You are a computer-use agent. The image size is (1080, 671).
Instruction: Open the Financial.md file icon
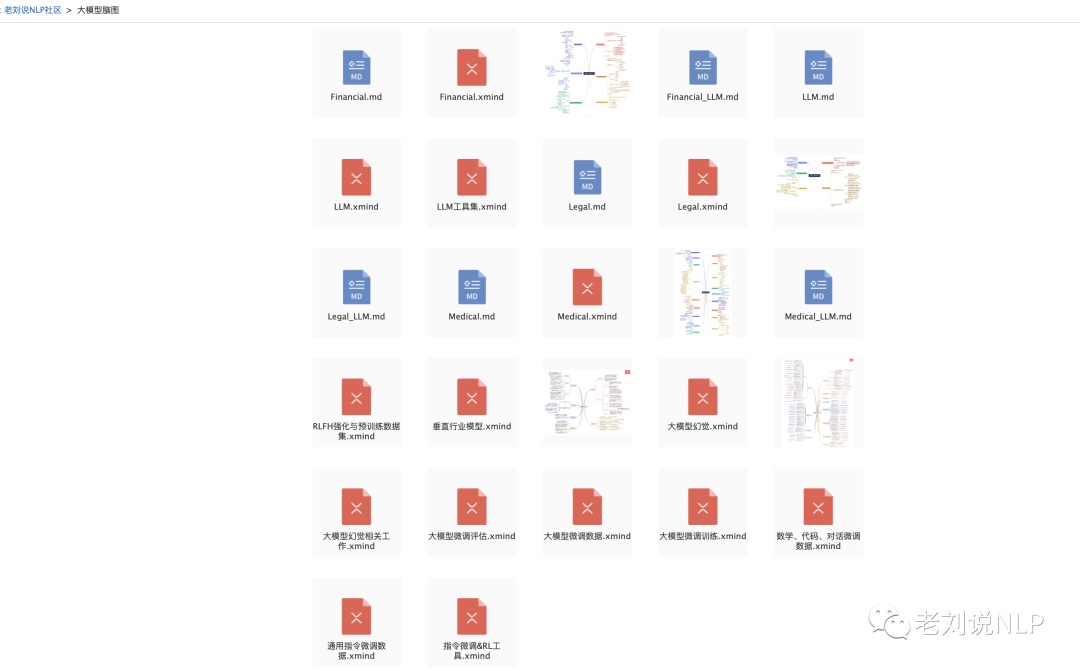356,68
